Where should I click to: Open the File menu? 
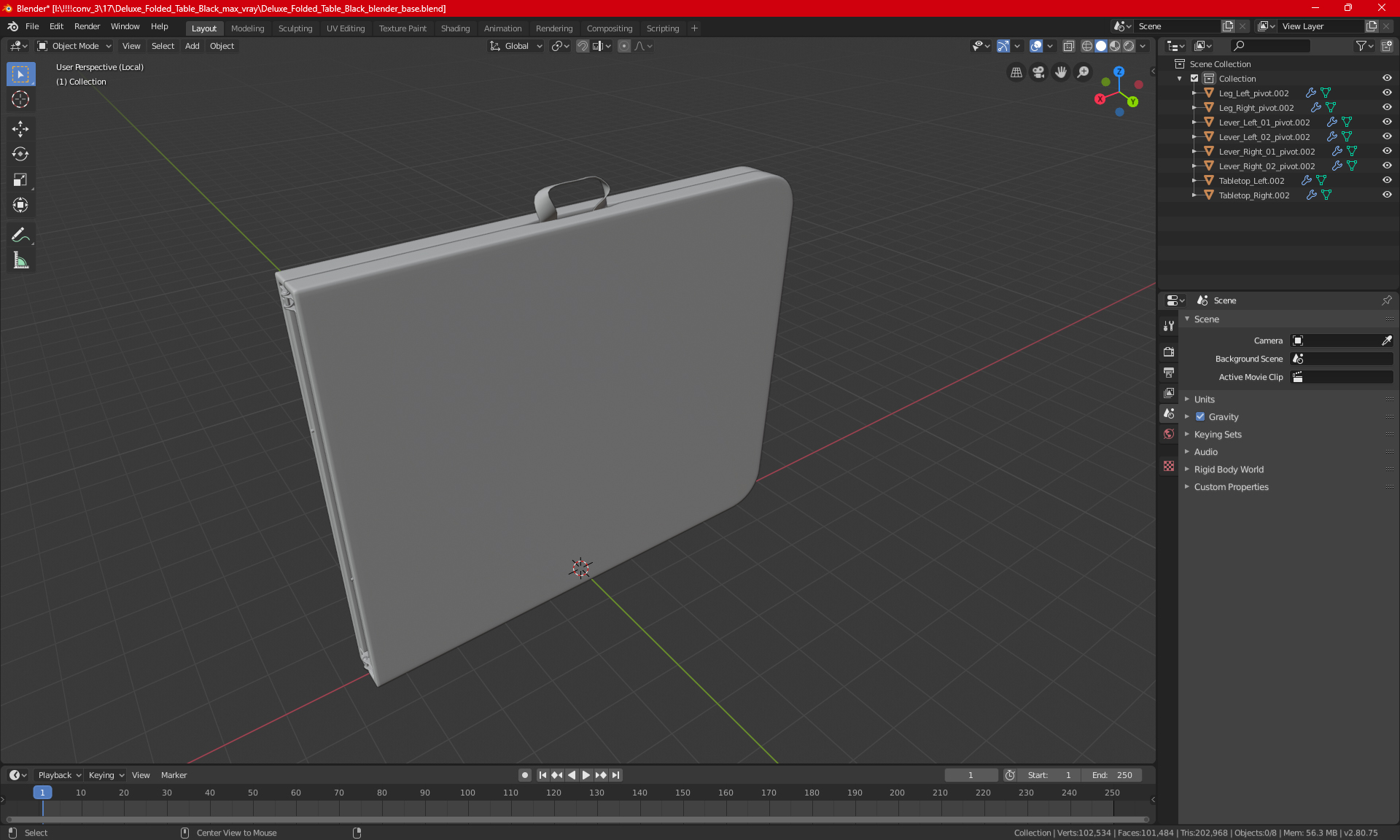[x=32, y=26]
